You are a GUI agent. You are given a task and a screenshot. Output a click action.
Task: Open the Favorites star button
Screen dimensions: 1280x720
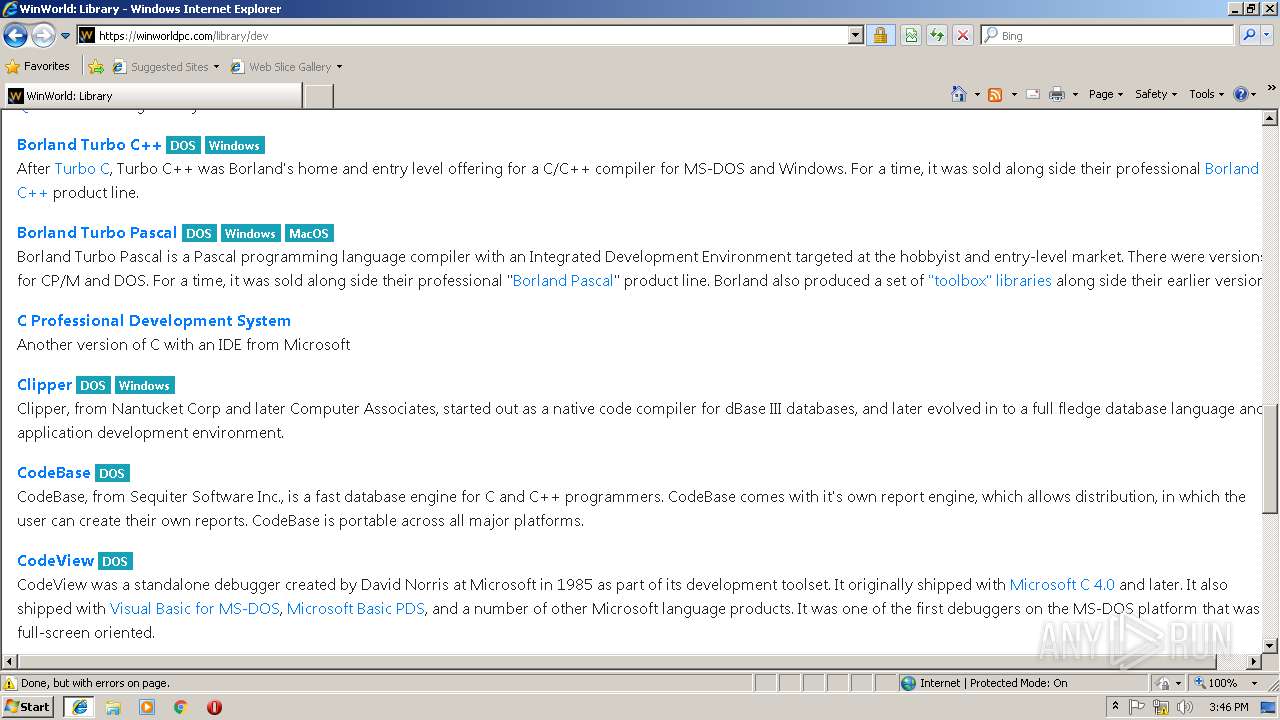click(x=38, y=66)
